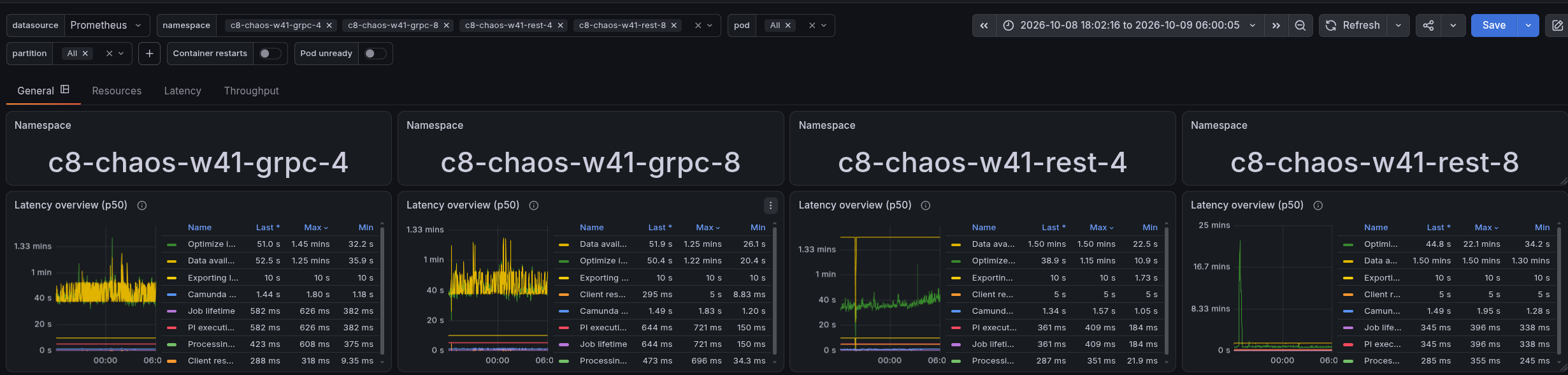The width and height of the screenshot is (1568, 375).
Task: Click the share dashboard icon
Action: pyautogui.click(x=1428, y=26)
